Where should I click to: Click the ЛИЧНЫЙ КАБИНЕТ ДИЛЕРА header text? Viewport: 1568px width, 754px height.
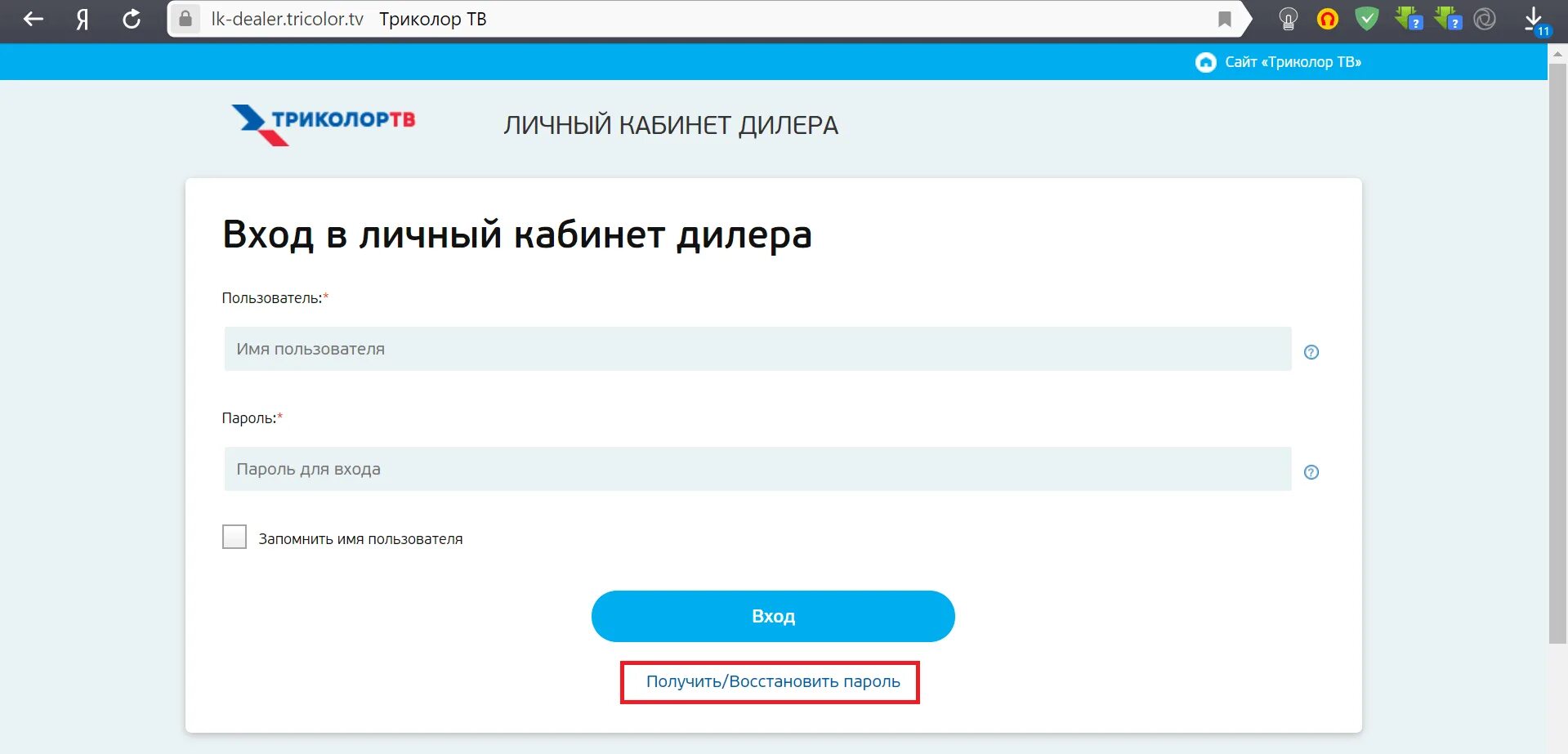(671, 125)
